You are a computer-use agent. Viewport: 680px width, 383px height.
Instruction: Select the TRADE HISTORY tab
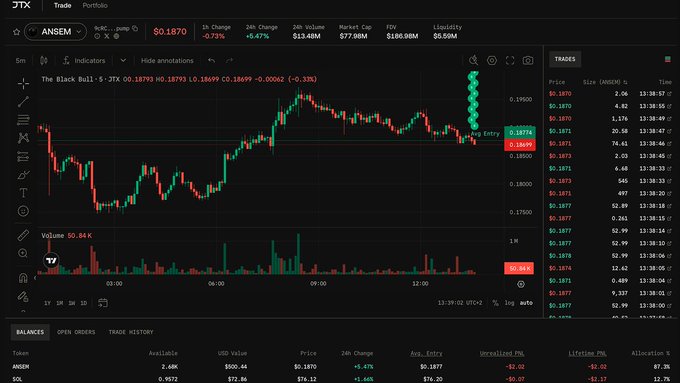(131, 332)
